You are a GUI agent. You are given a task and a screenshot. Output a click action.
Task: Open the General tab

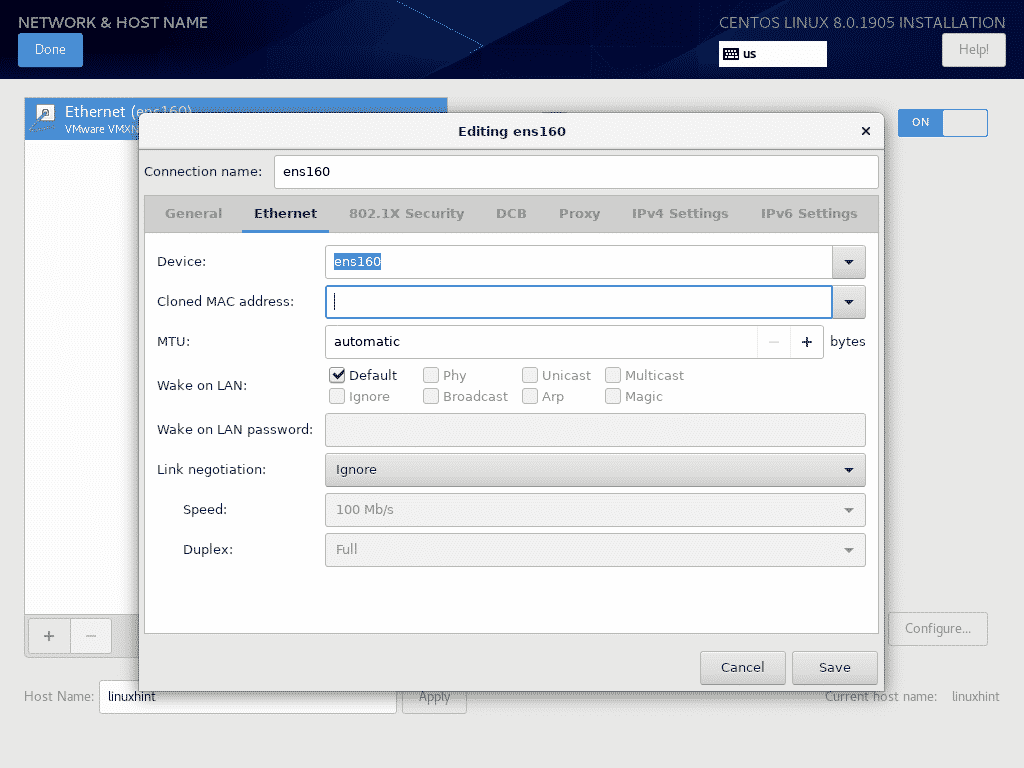[x=193, y=214]
